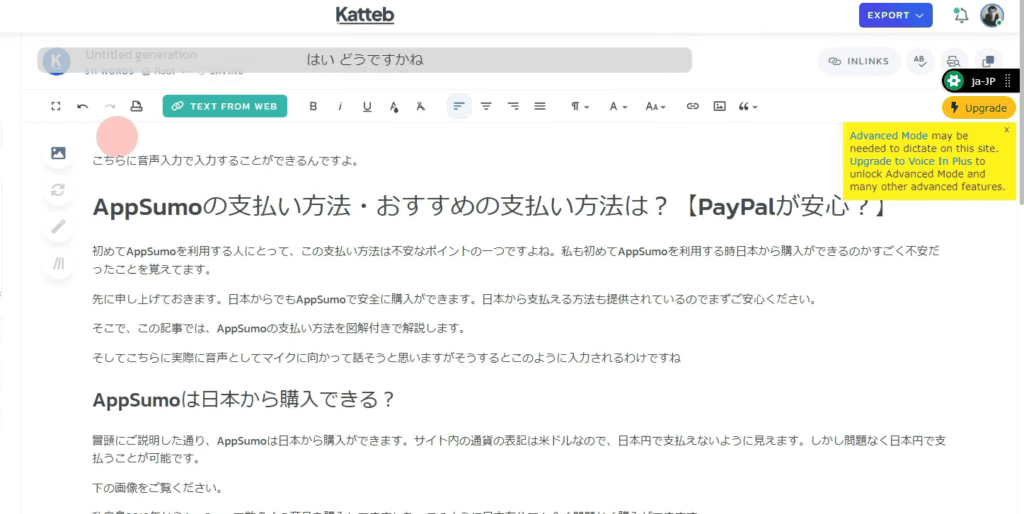Click the striped sidebar icon
The width and height of the screenshot is (1024, 514).
pos(58,263)
